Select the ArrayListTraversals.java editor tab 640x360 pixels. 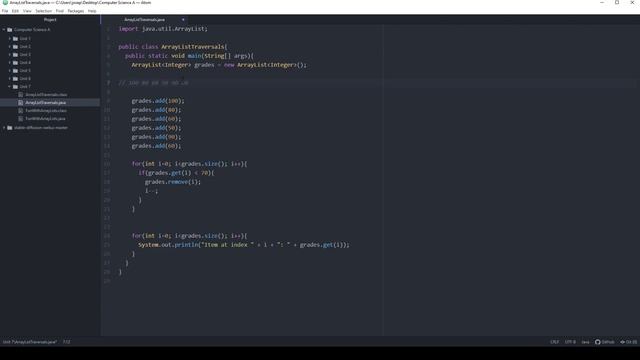click(144, 20)
